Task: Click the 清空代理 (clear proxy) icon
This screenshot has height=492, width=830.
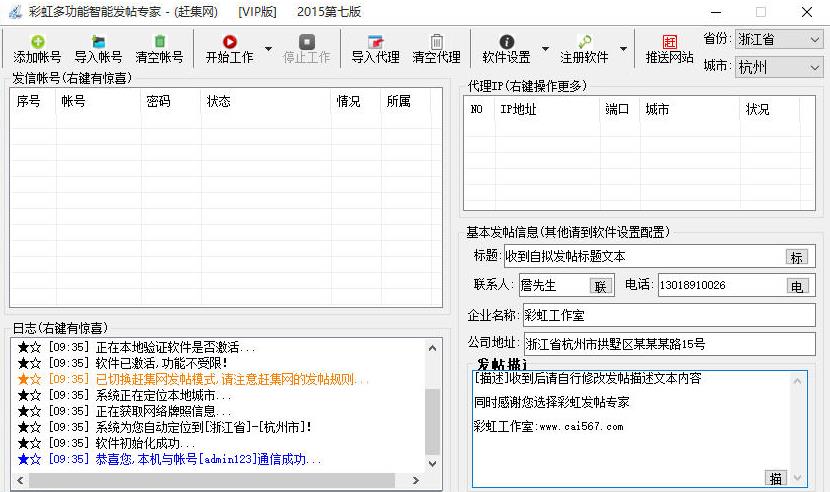Action: 436,42
